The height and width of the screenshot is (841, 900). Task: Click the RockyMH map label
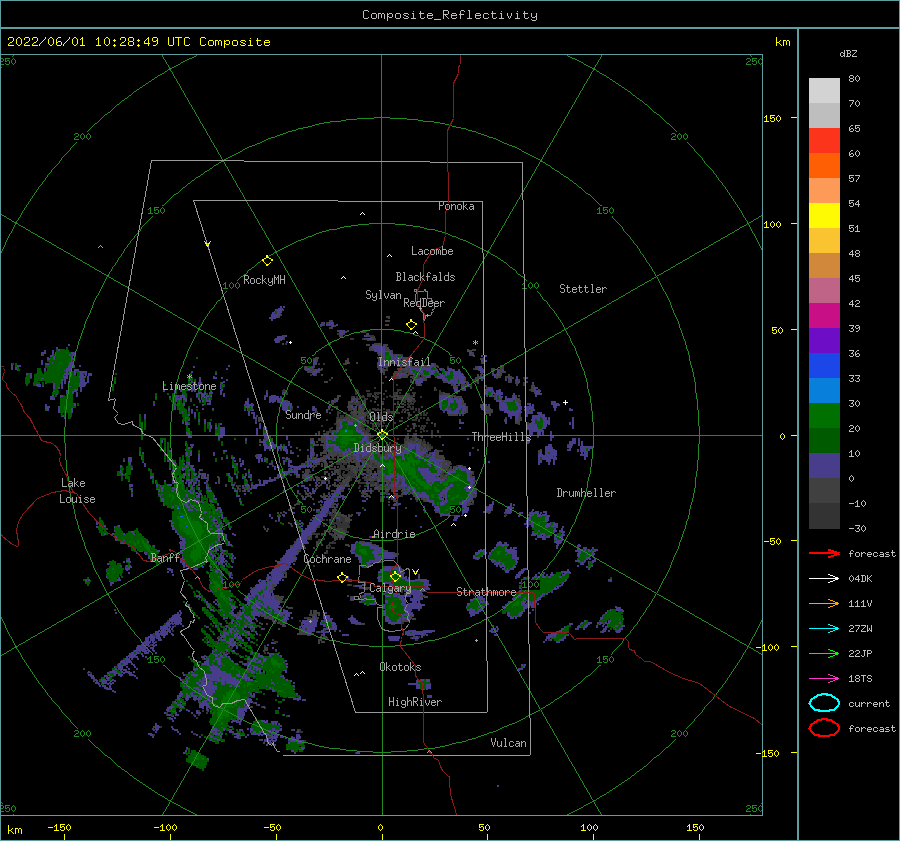click(264, 280)
